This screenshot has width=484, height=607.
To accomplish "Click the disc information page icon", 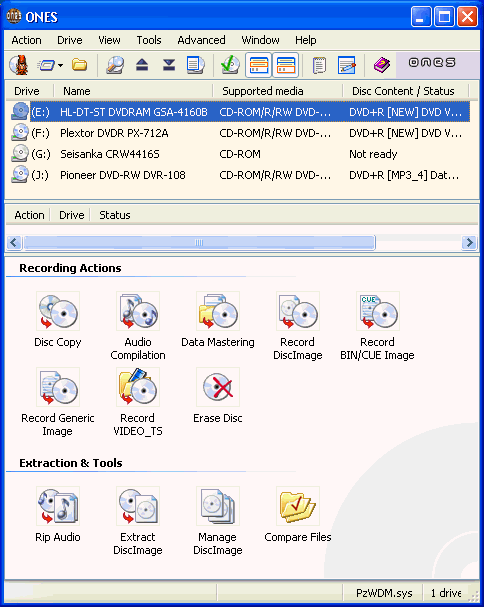I will [x=196, y=65].
